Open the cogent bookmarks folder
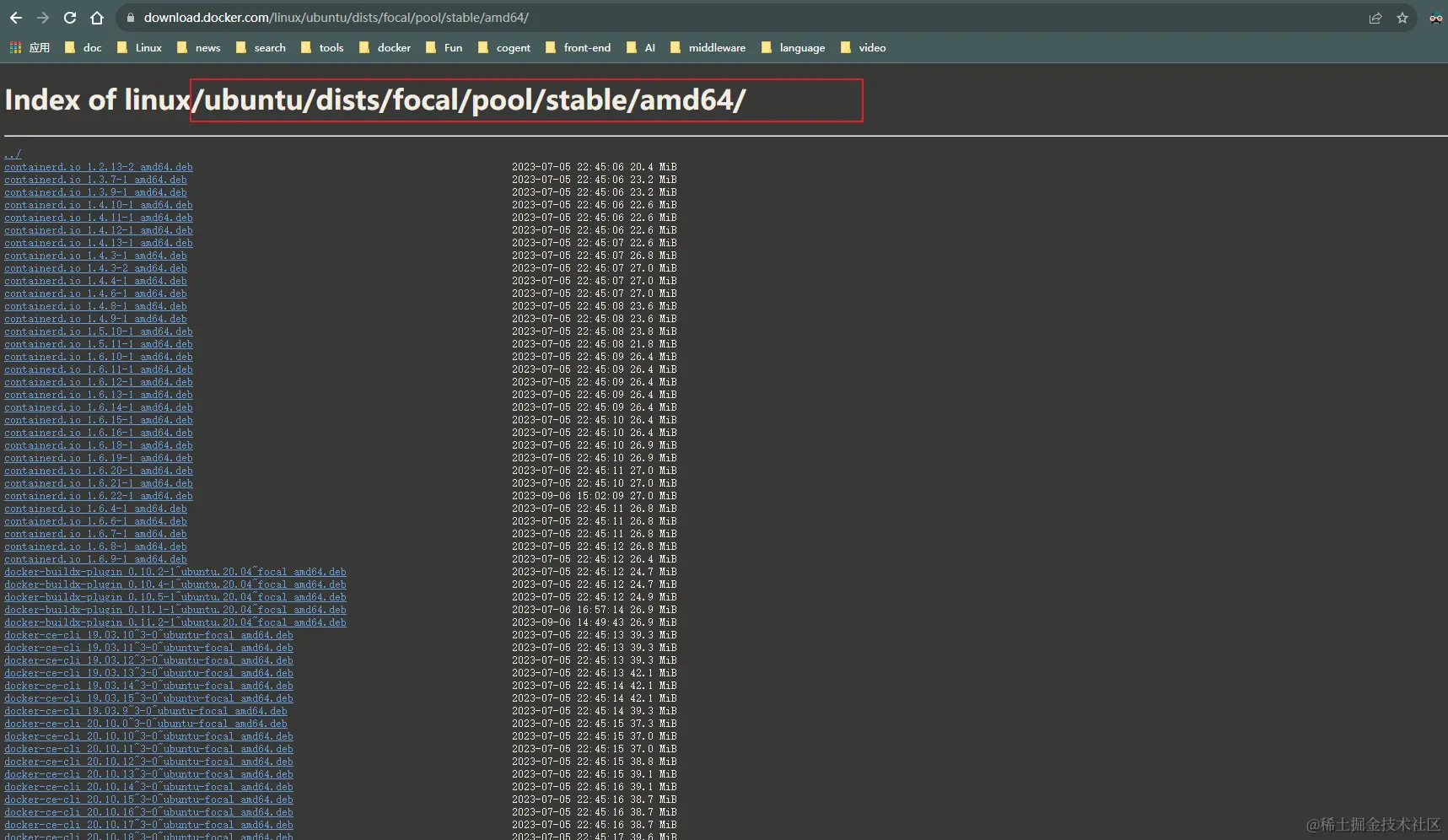This screenshot has height=840, width=1448. click(x=504, y=48)
